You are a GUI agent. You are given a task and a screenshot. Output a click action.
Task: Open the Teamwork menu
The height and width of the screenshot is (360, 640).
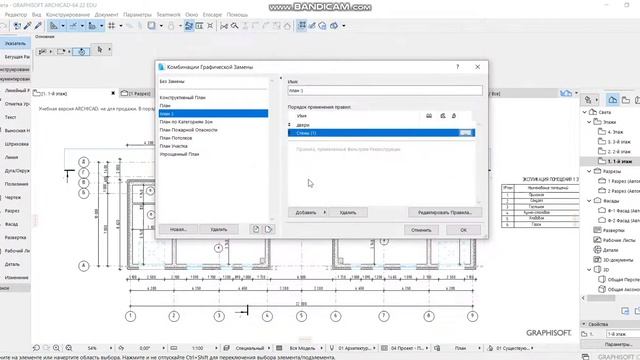[x=168, y=15]
